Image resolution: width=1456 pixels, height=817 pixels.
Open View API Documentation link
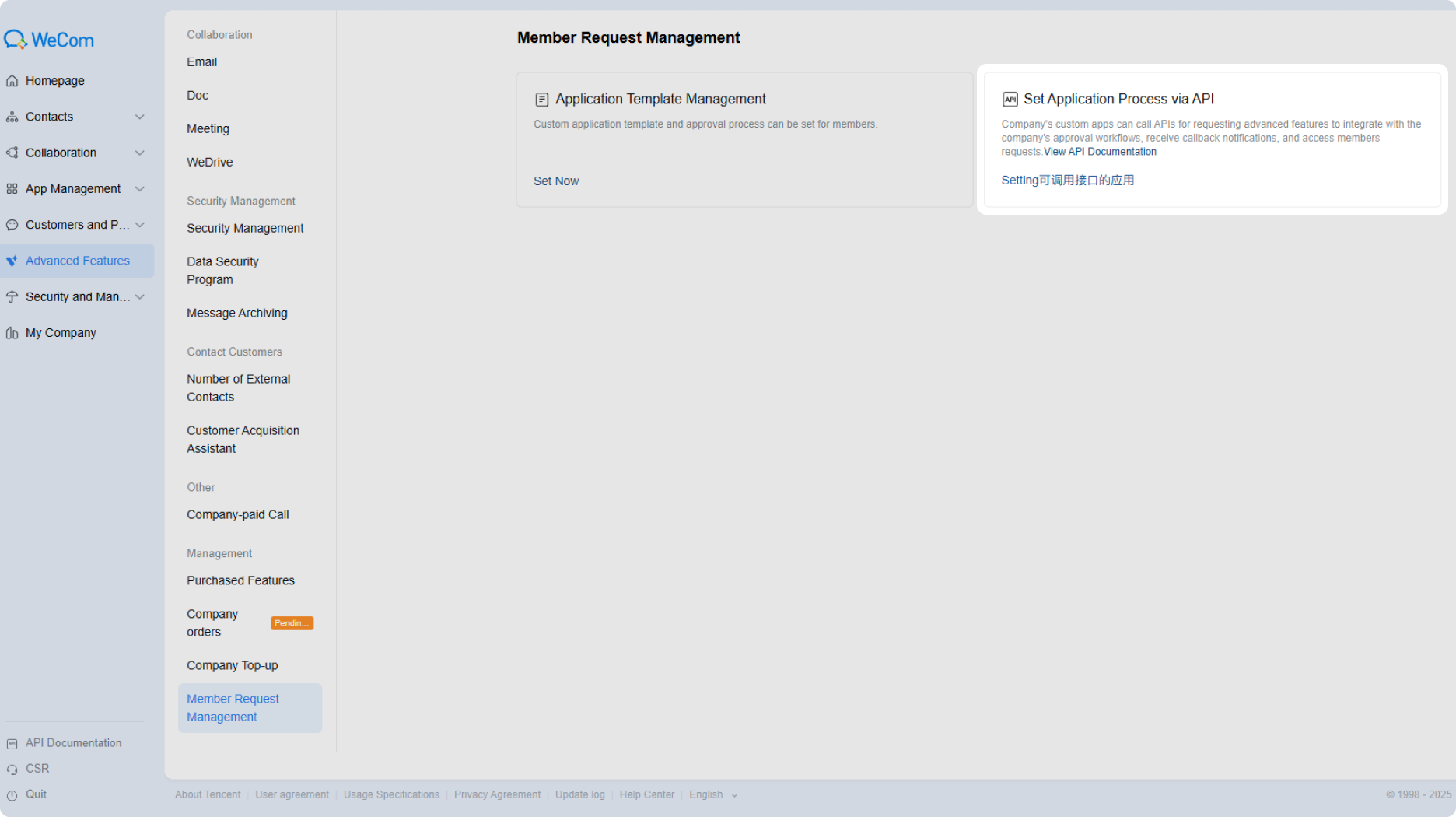click(x=1100, y=152)
